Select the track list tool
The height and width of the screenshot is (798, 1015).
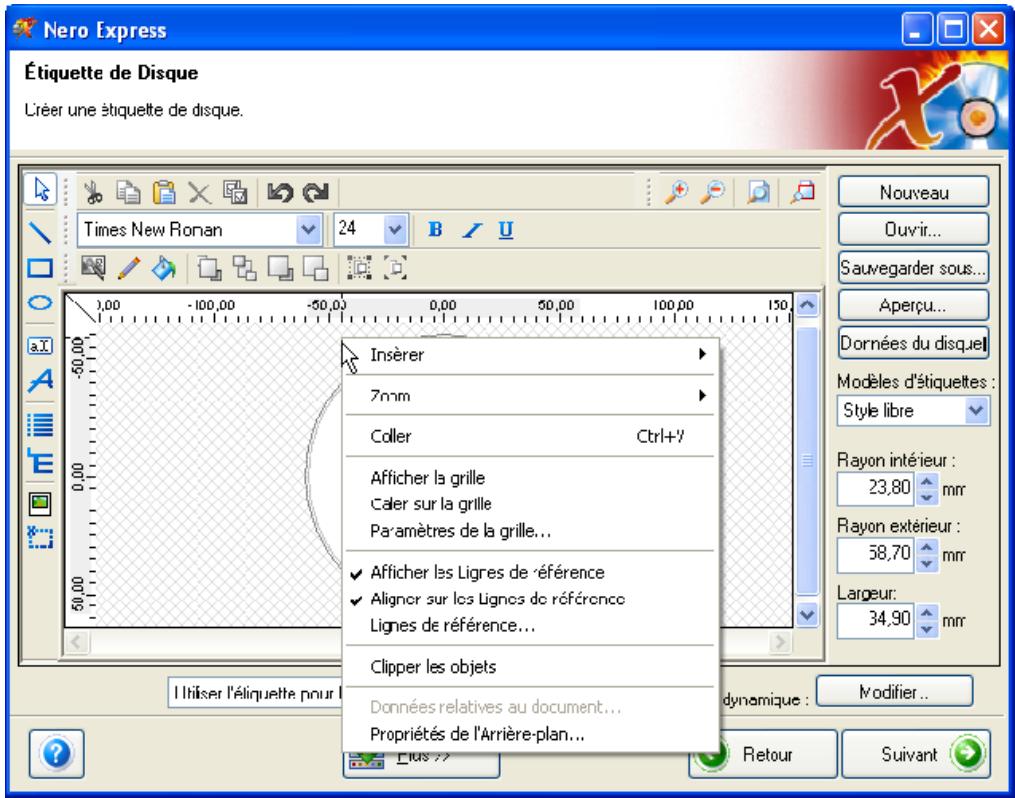tap(40, 425)
